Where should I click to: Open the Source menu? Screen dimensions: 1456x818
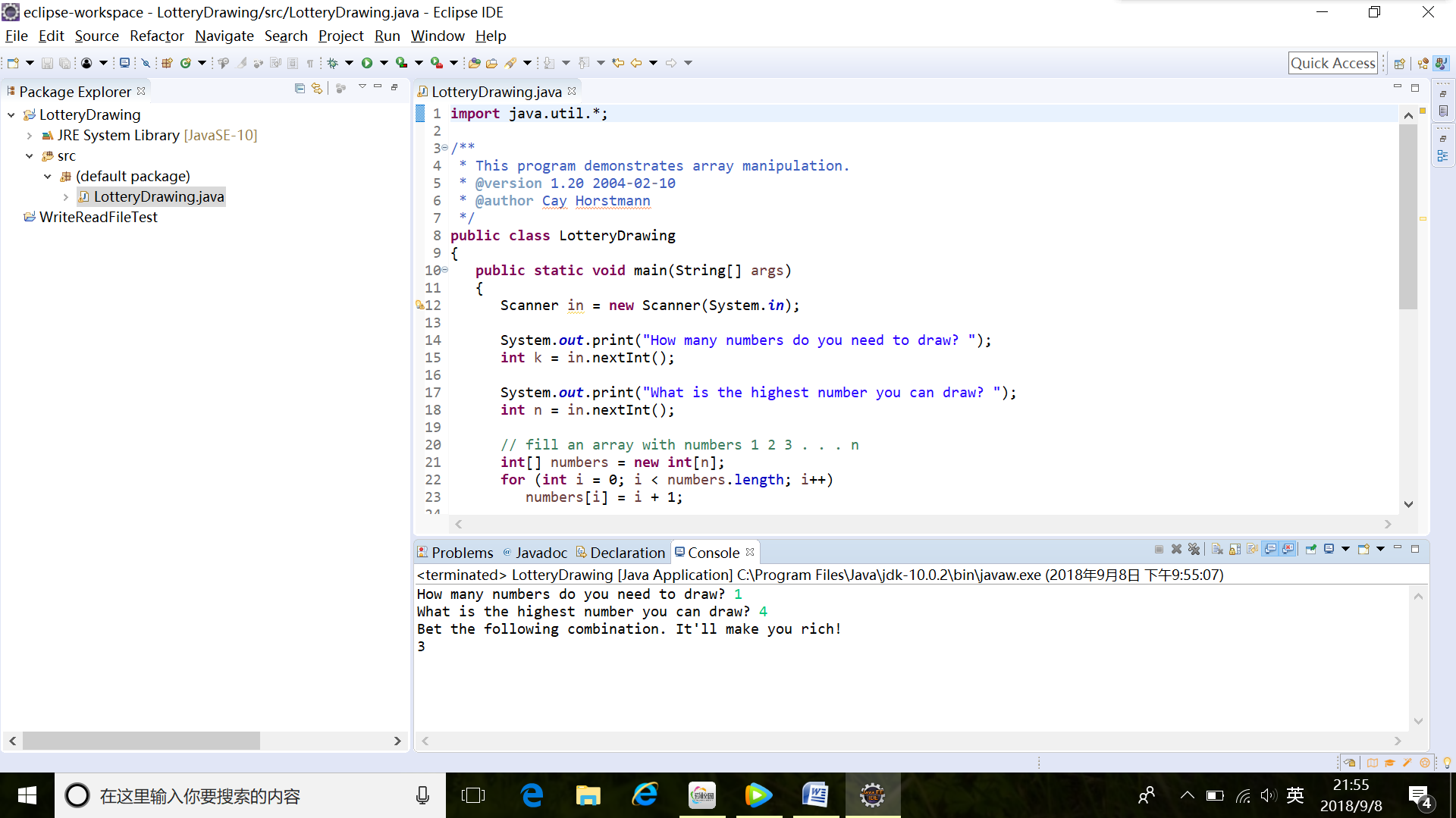click(x=96, y=36)
